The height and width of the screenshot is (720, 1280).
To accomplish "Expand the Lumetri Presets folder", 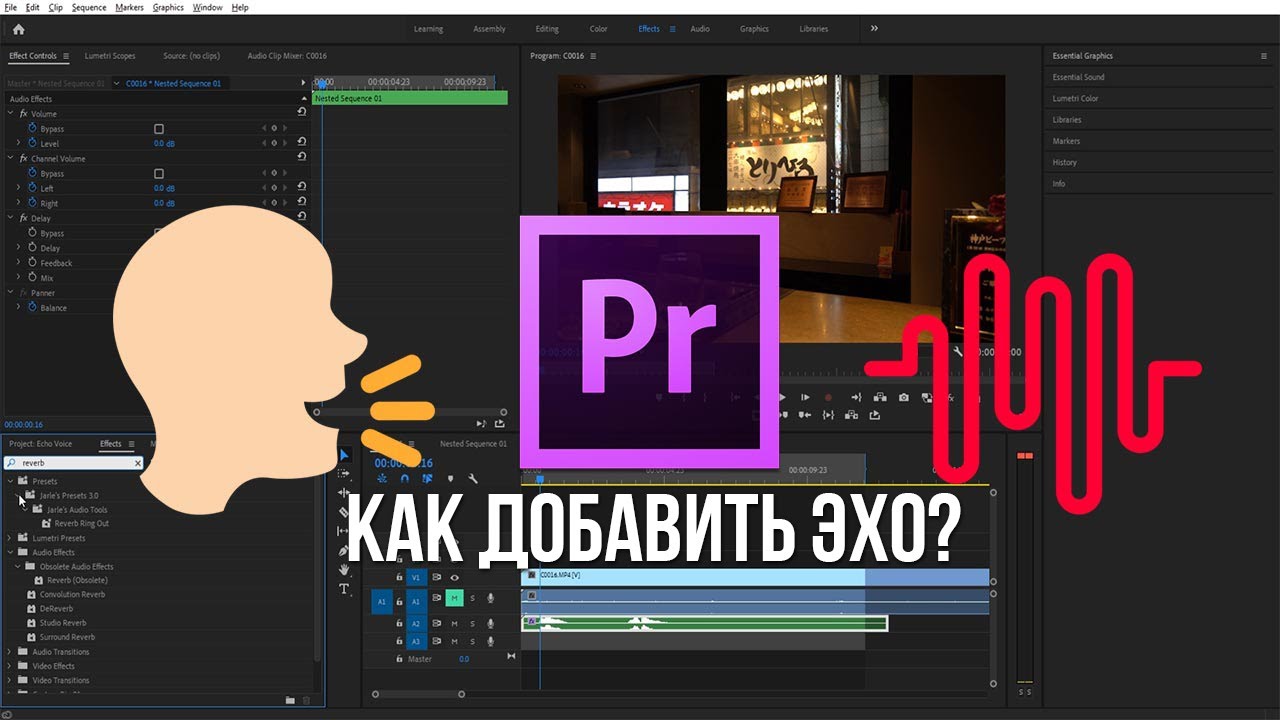I will tap(11, 538).
